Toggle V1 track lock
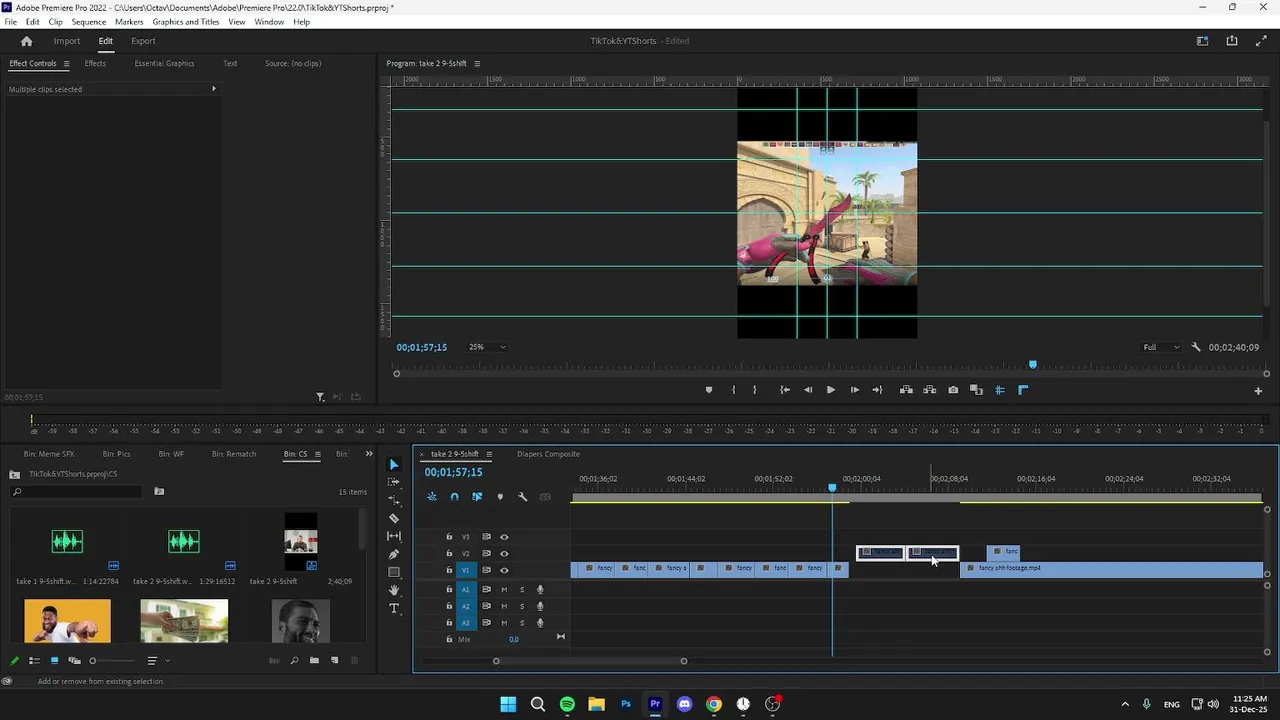 point(449,570)
